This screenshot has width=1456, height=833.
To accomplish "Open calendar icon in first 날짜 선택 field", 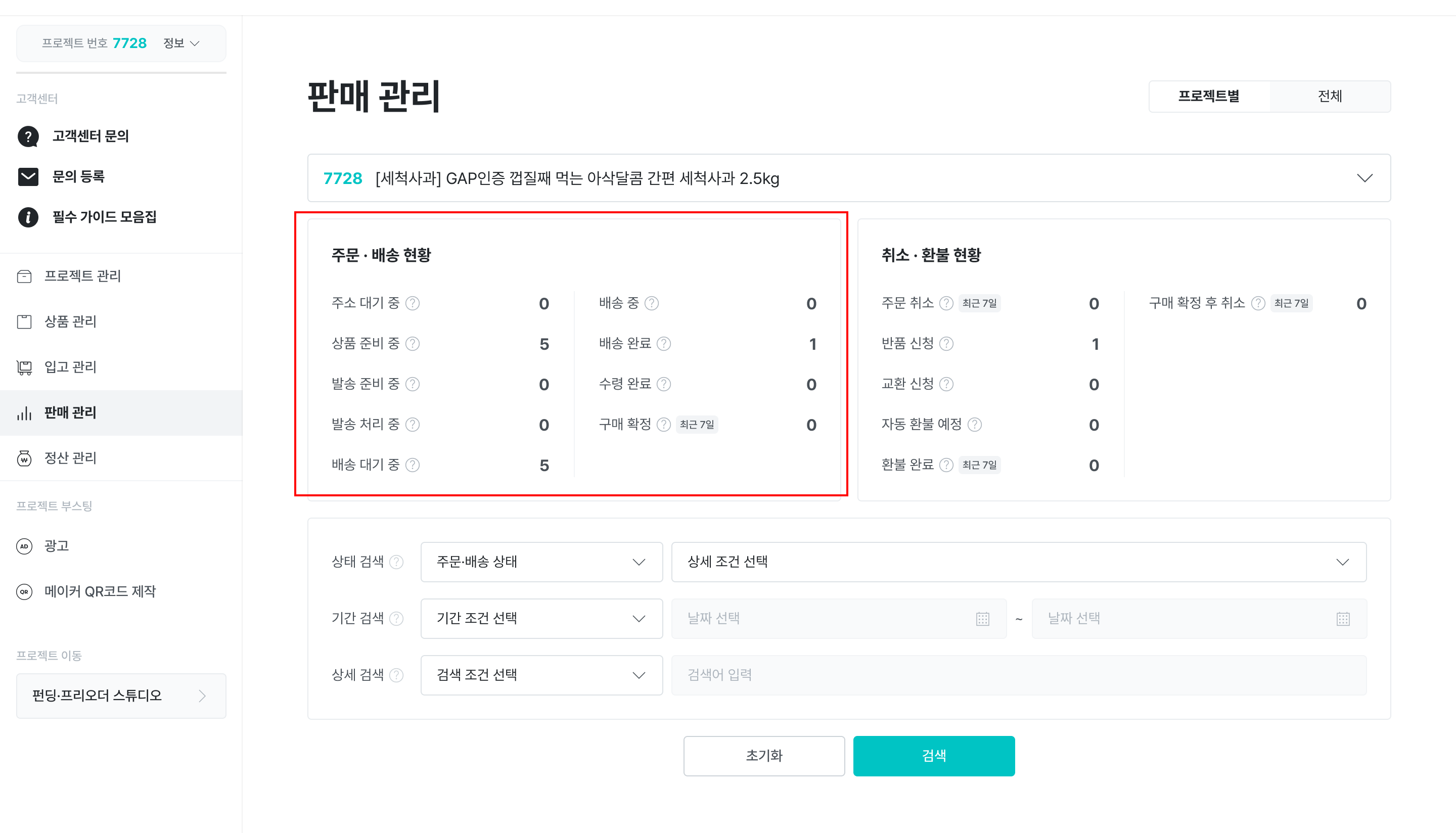I will pyautogui.click(x=983, y=619).
